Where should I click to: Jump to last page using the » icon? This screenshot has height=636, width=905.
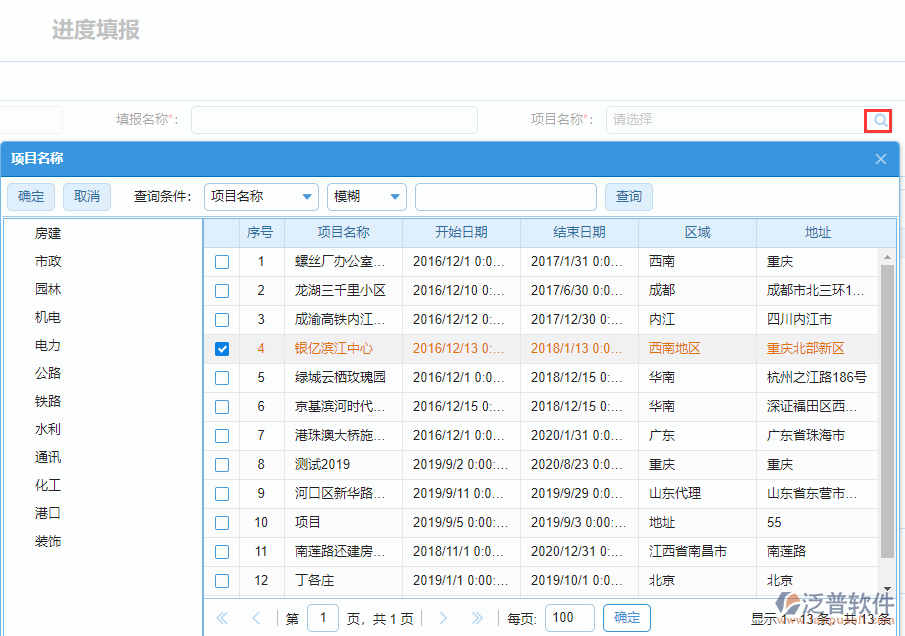[479, 618]
